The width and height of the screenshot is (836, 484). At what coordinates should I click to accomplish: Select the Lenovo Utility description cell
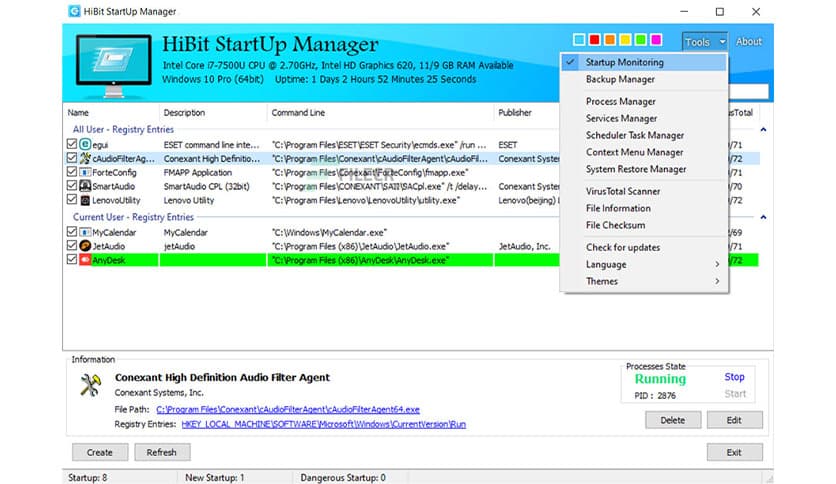[x=189, y=200]
